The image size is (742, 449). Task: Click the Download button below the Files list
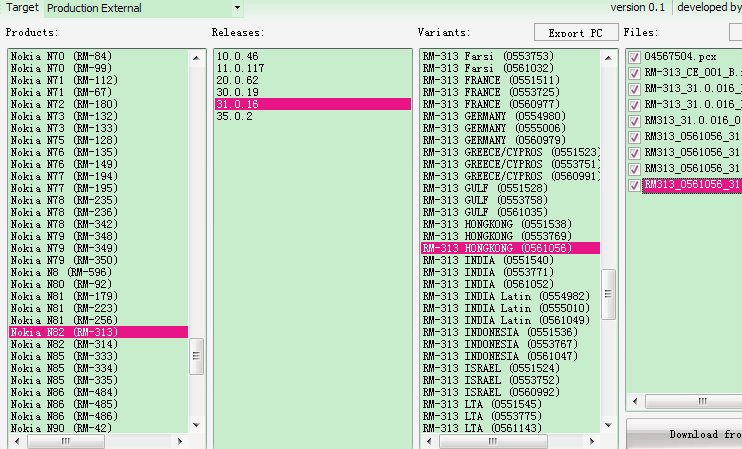684,434
